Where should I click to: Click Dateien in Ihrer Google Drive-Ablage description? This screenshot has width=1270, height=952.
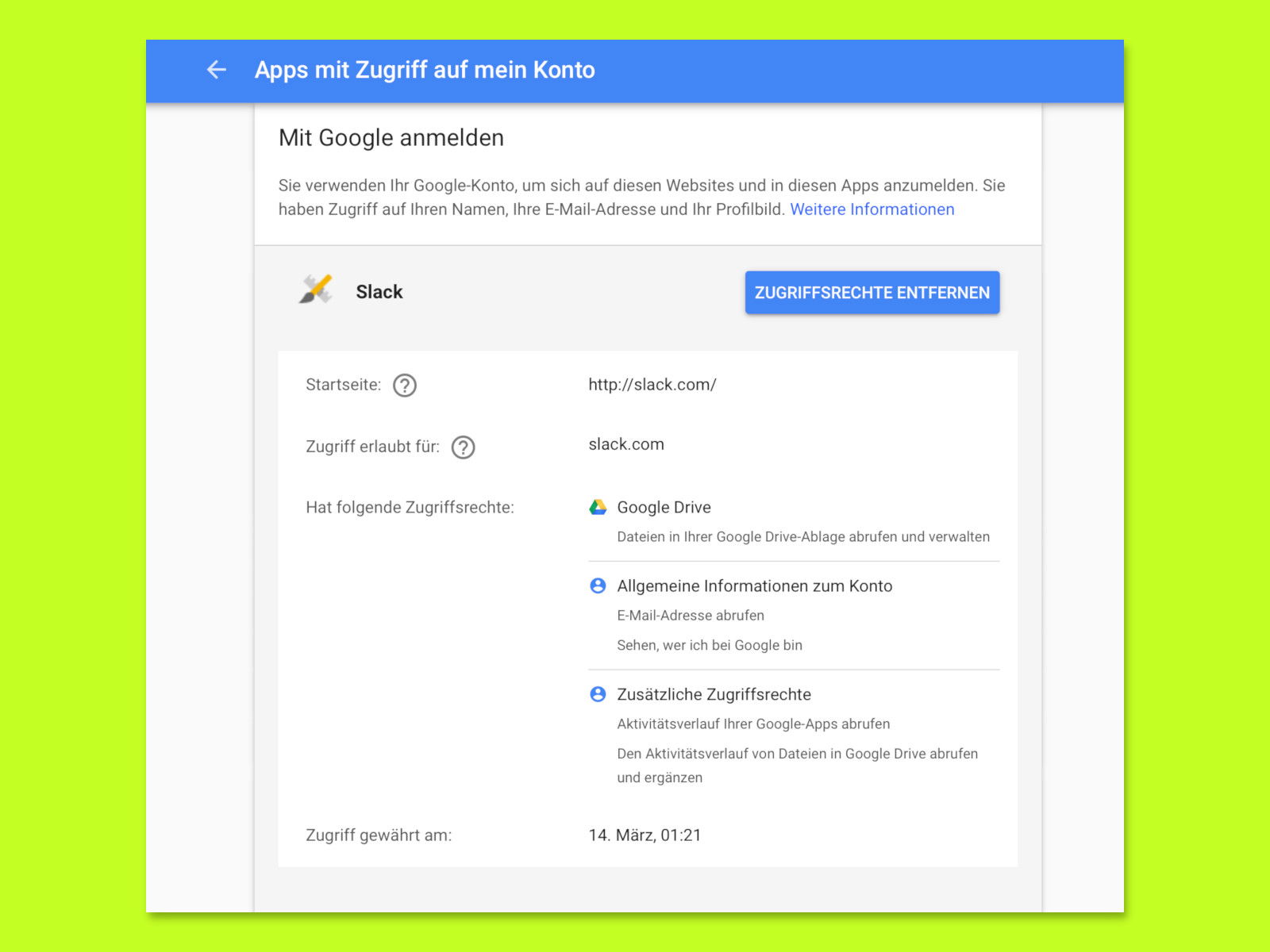tap(803, 537)
